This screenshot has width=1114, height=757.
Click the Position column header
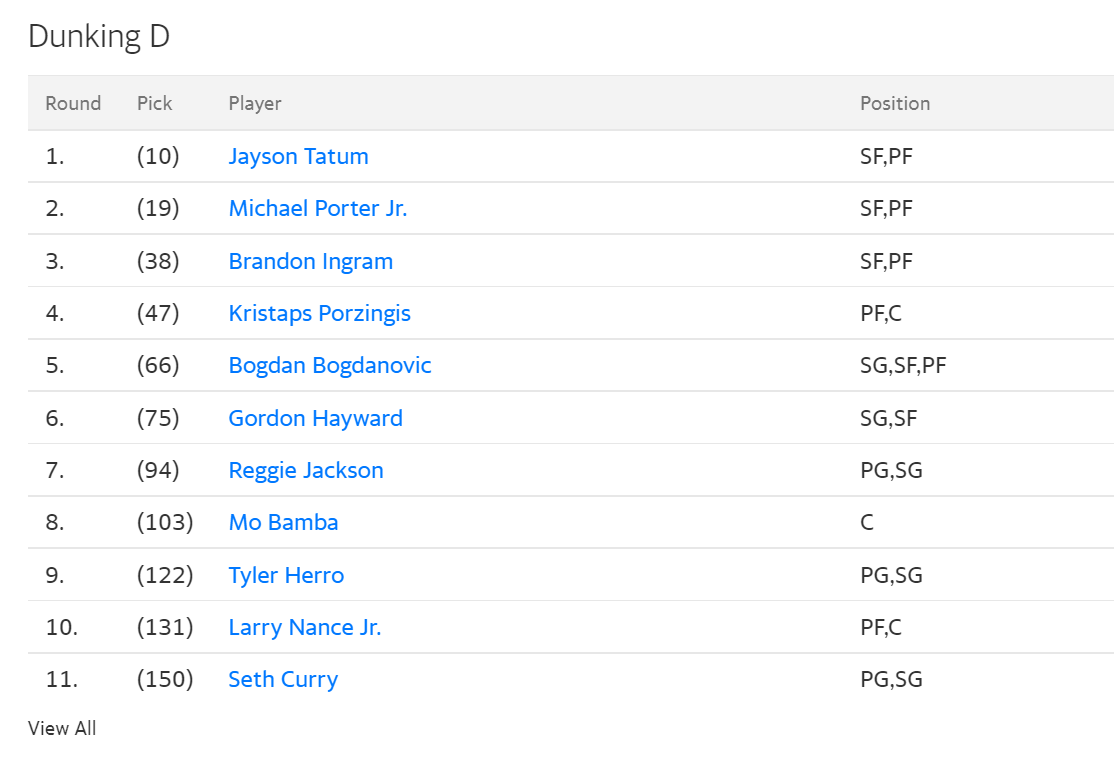[x=895, y=103]
